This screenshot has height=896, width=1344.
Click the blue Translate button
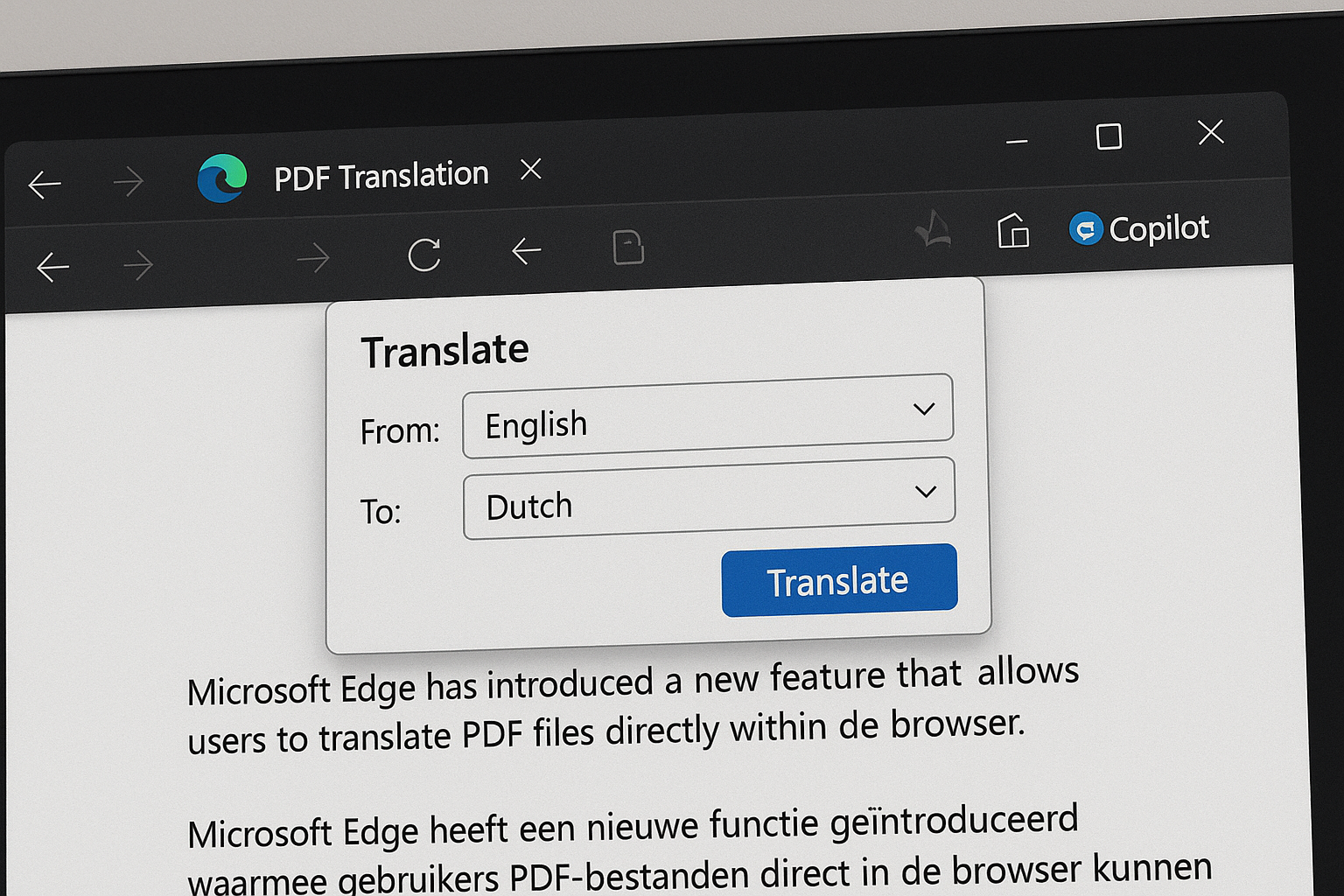coord(840,580)
